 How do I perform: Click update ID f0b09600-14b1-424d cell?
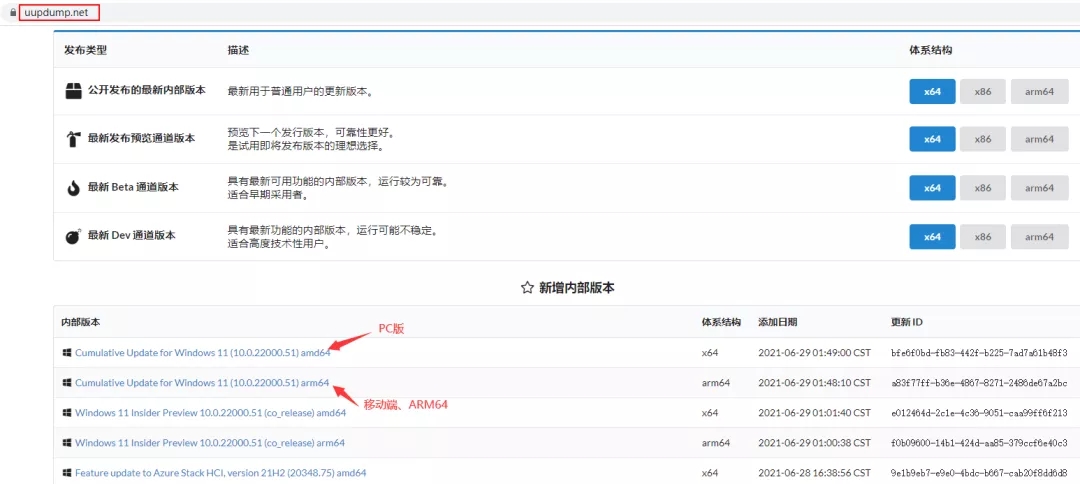click(x=978, y=443)
